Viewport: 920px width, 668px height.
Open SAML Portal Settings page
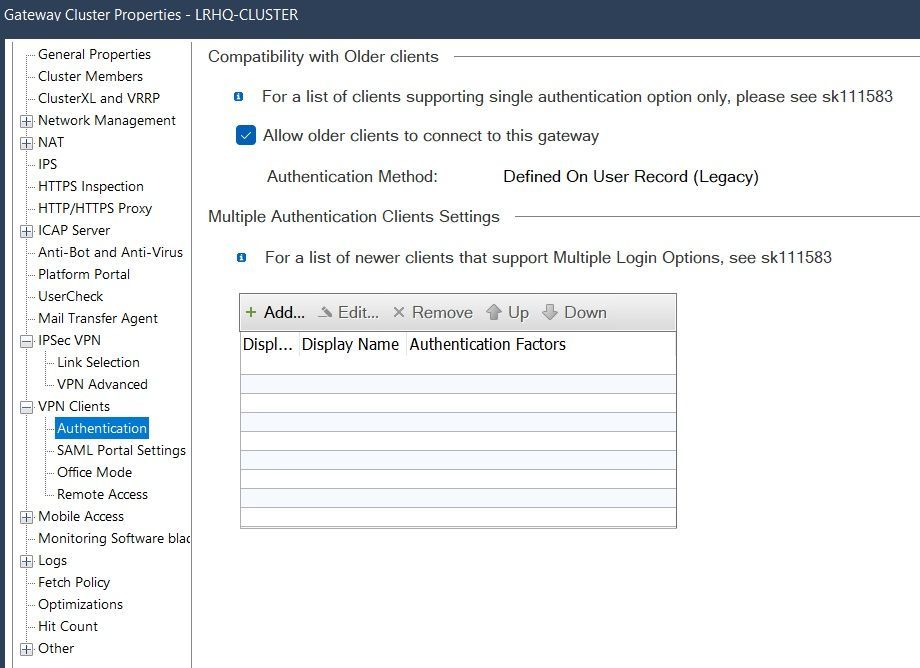tap(121, 451)
